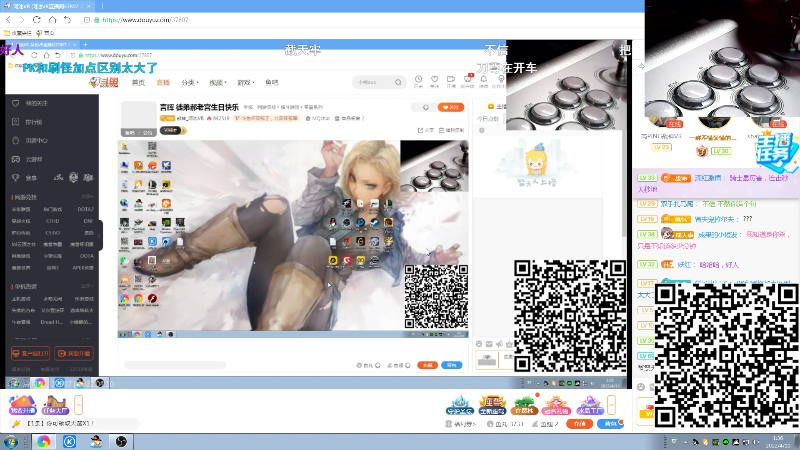The width and height of the screenshot is (800, 450).
Task: Open the watch history clock icon
Action: (418, 81)
